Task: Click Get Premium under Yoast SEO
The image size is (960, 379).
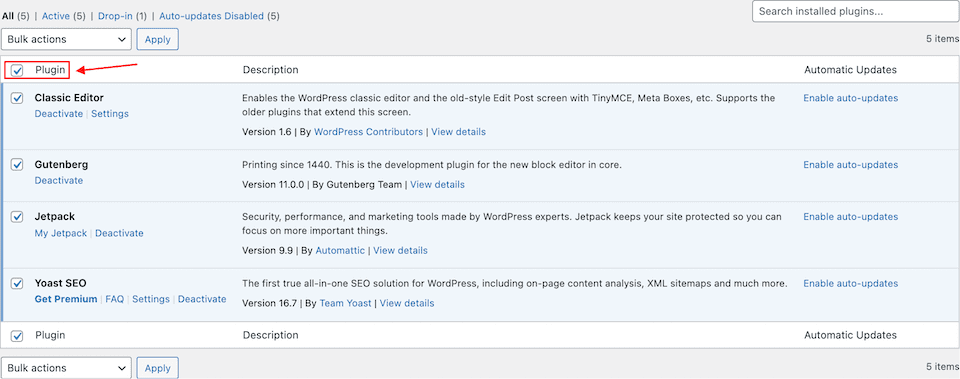Action: coord(66,299)
